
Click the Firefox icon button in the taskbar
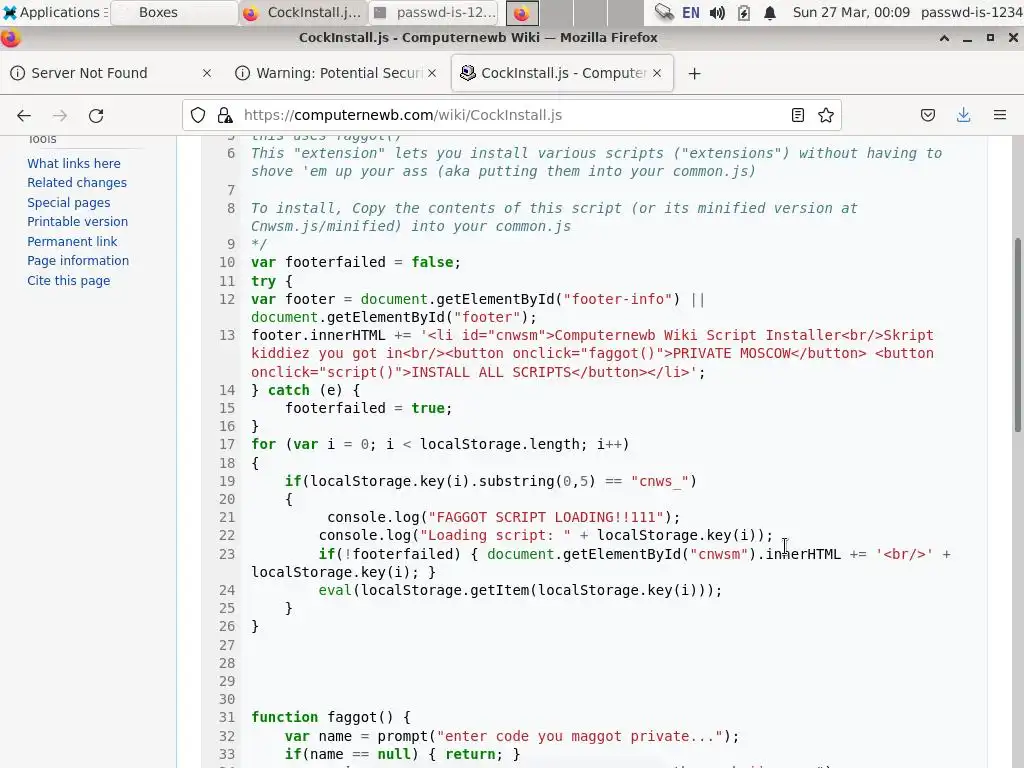522,12
